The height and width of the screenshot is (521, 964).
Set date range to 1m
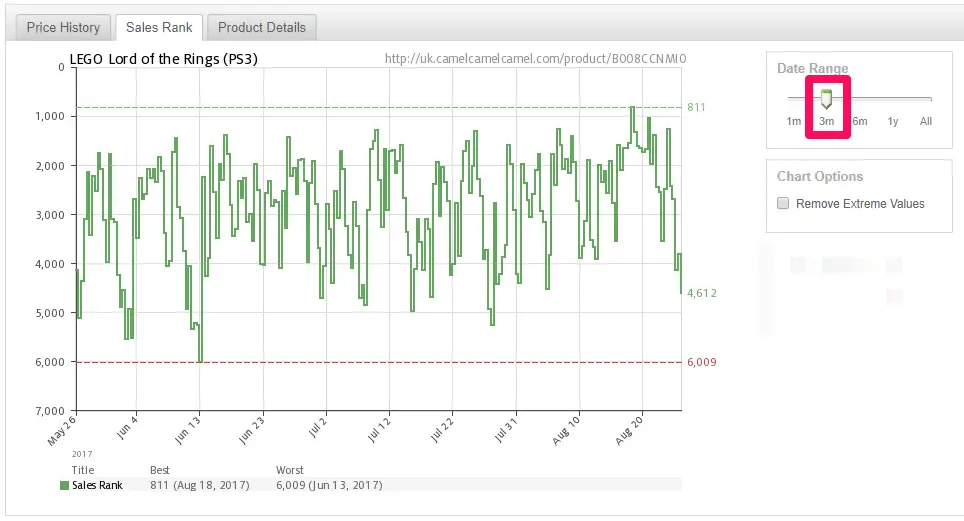(794, 121)
